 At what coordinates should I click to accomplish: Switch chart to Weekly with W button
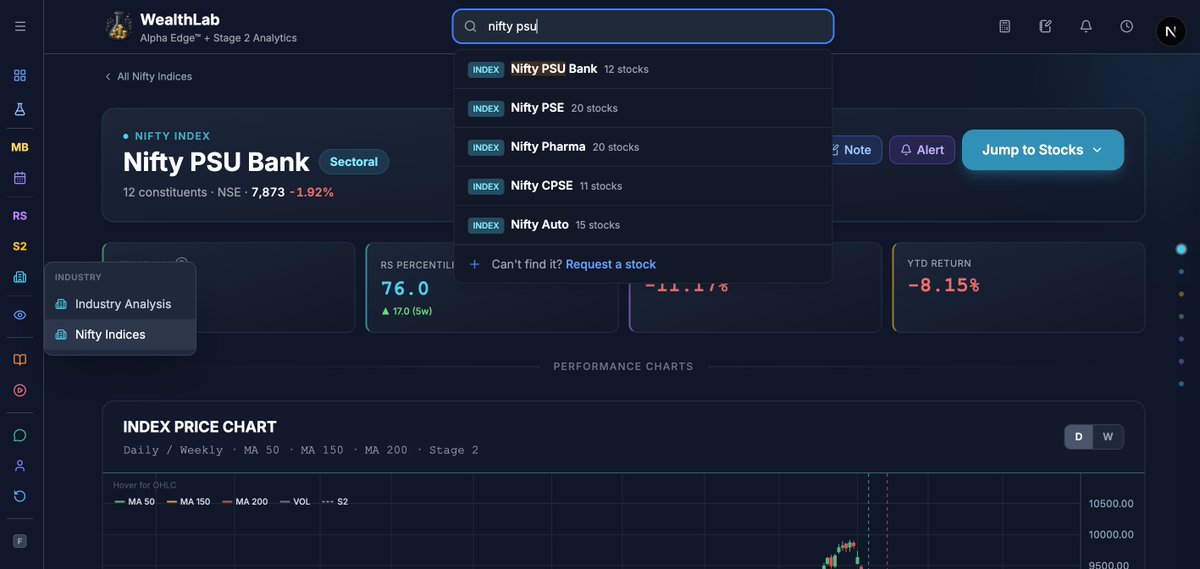(x=1108, y=437)
